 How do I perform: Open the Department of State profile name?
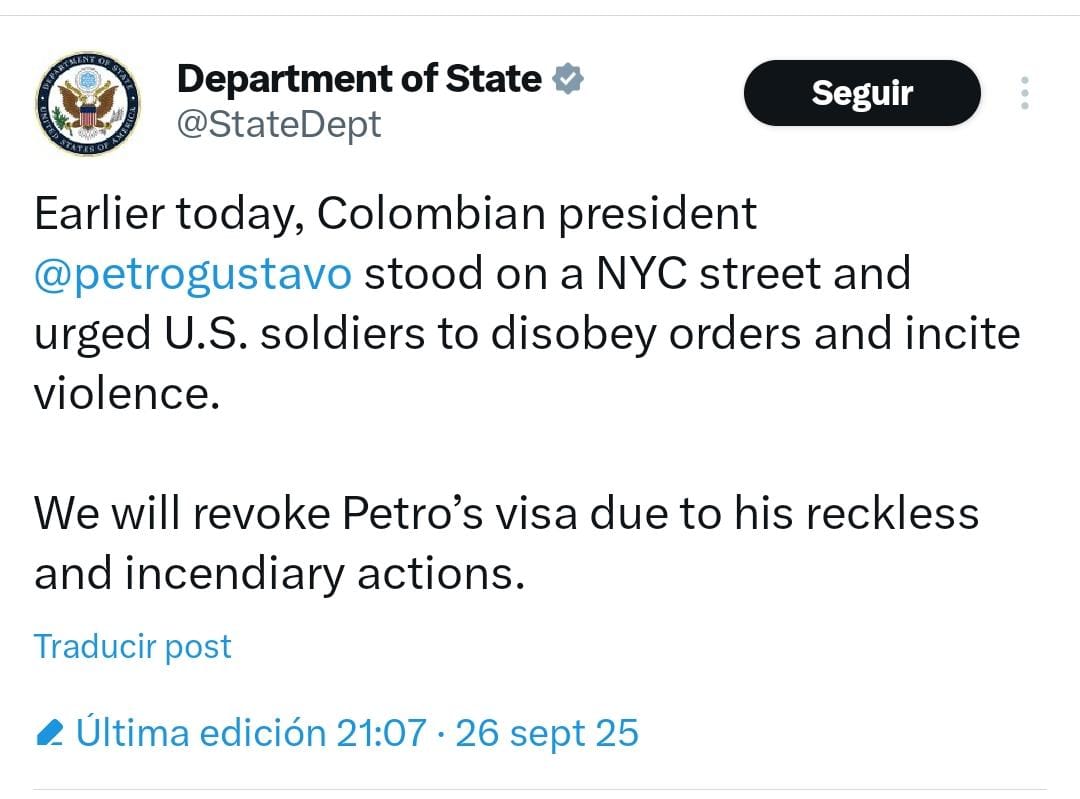point(359,79)
